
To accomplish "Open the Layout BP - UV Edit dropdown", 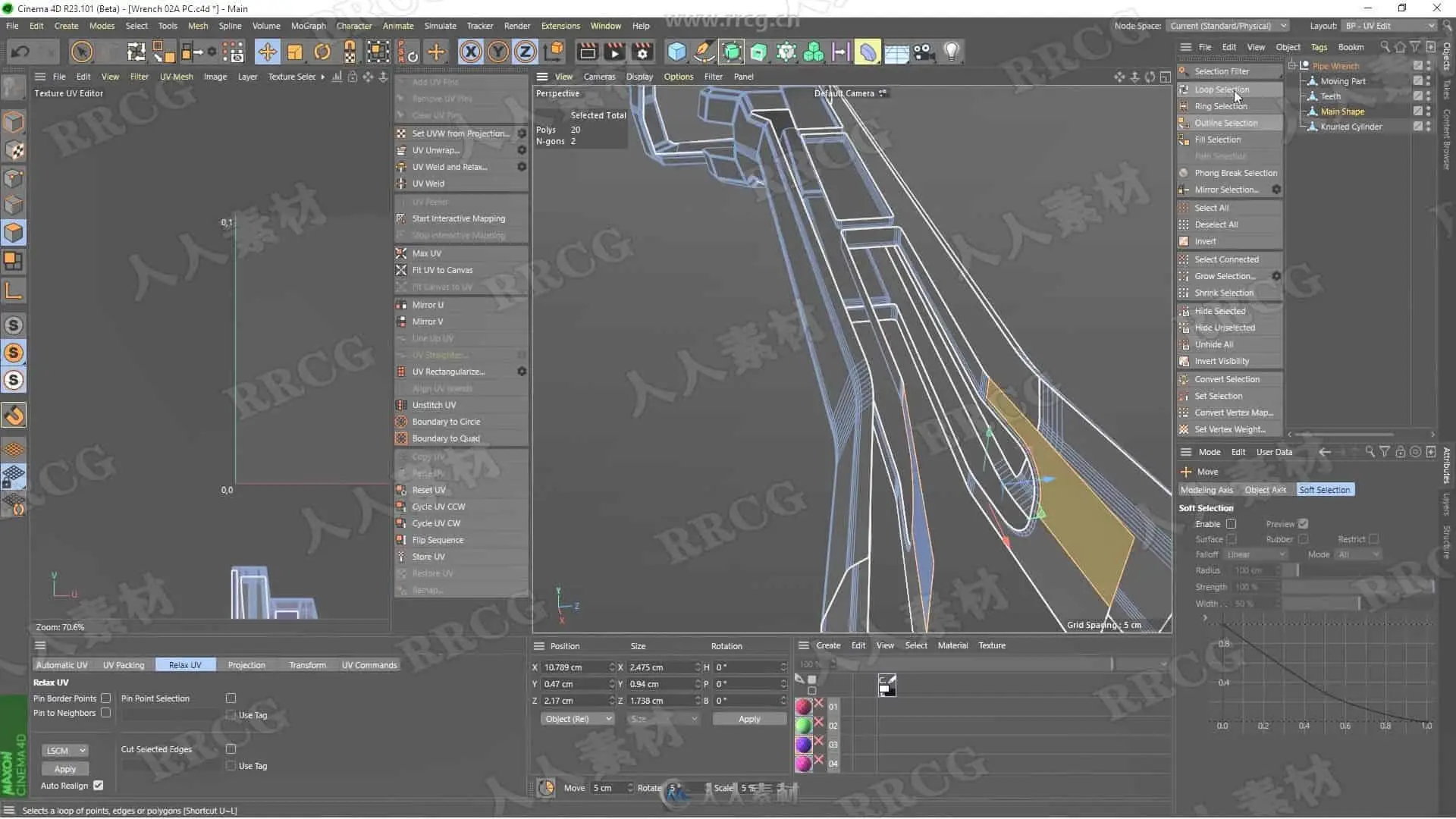I will pyautogui.click(x=1389, y=26).
